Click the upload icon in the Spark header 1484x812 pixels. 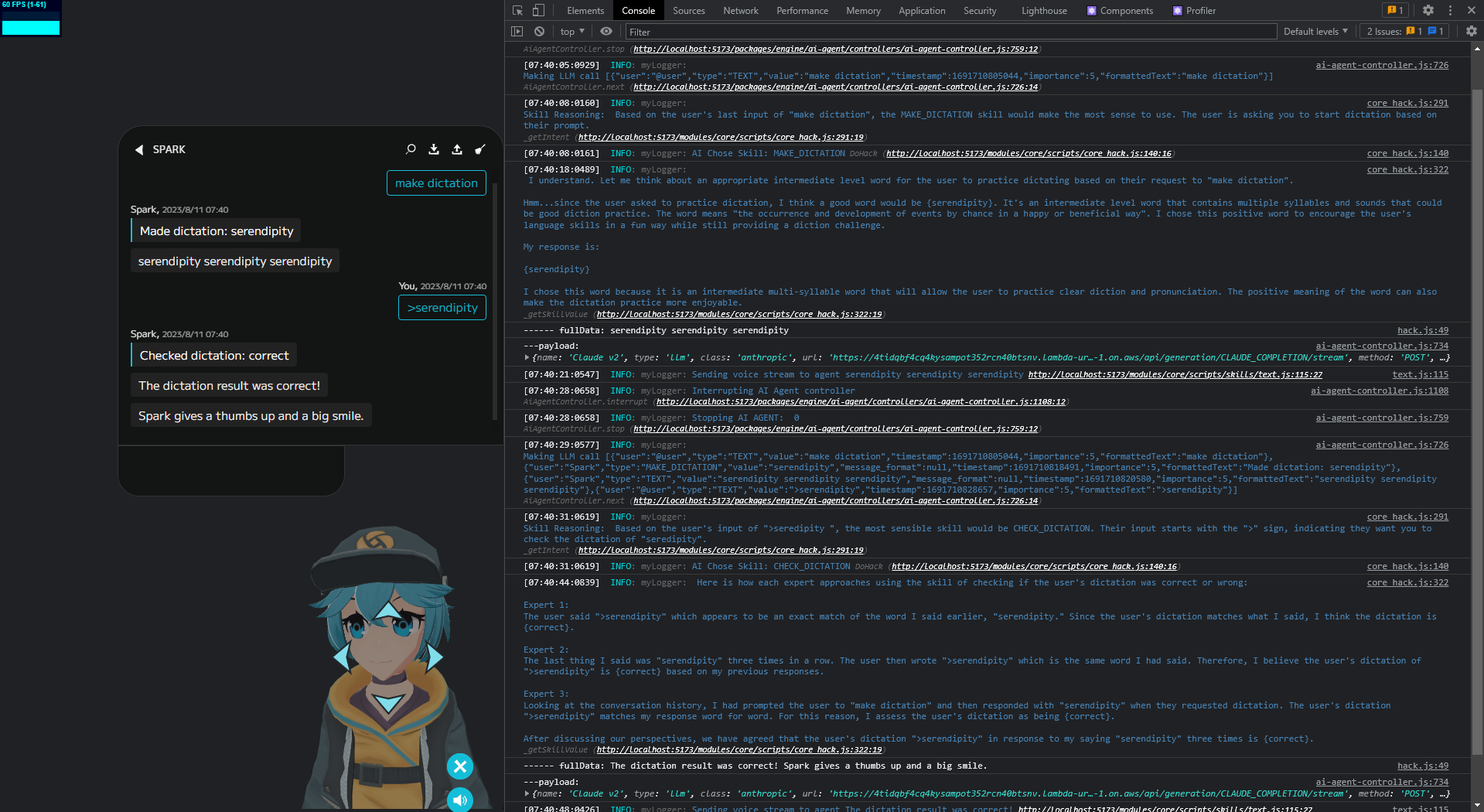tap(457, 149)
